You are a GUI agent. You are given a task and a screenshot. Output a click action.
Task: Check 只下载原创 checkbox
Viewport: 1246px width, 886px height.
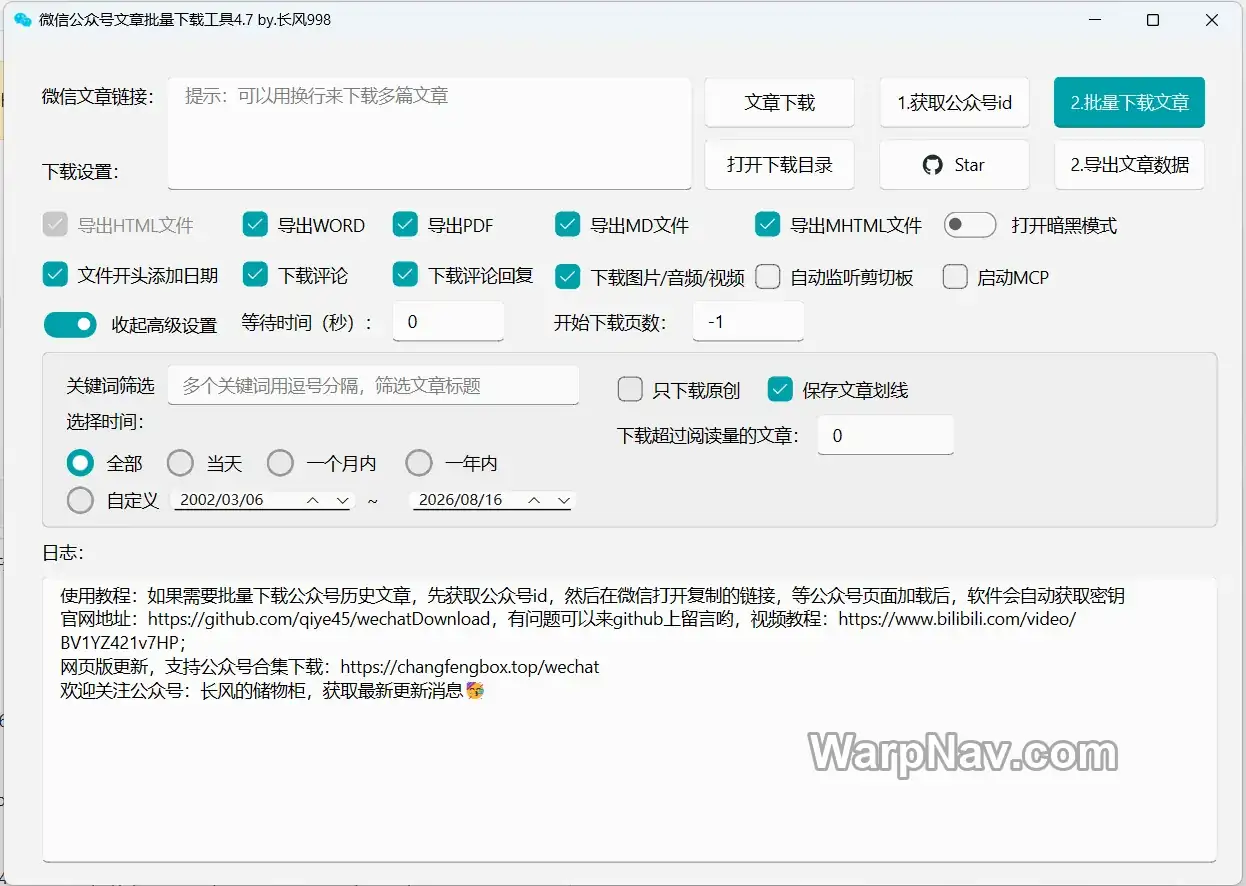(630, 389)
